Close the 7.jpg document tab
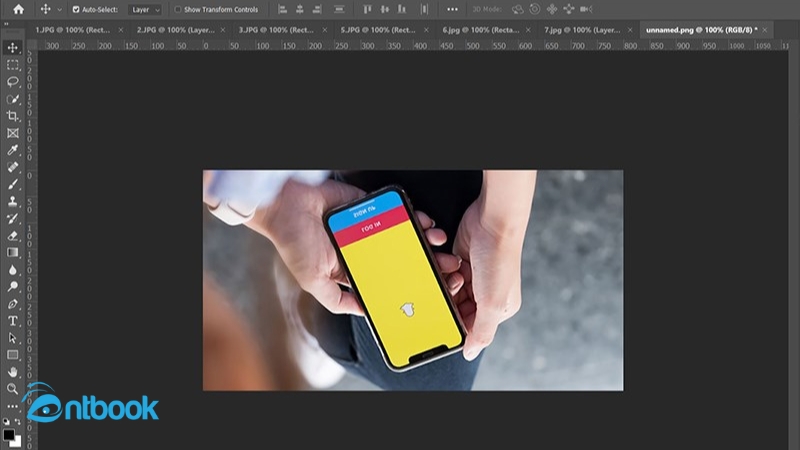Viewport: 800px width, 450px height. pyautogui.click(x=630, y=30)
